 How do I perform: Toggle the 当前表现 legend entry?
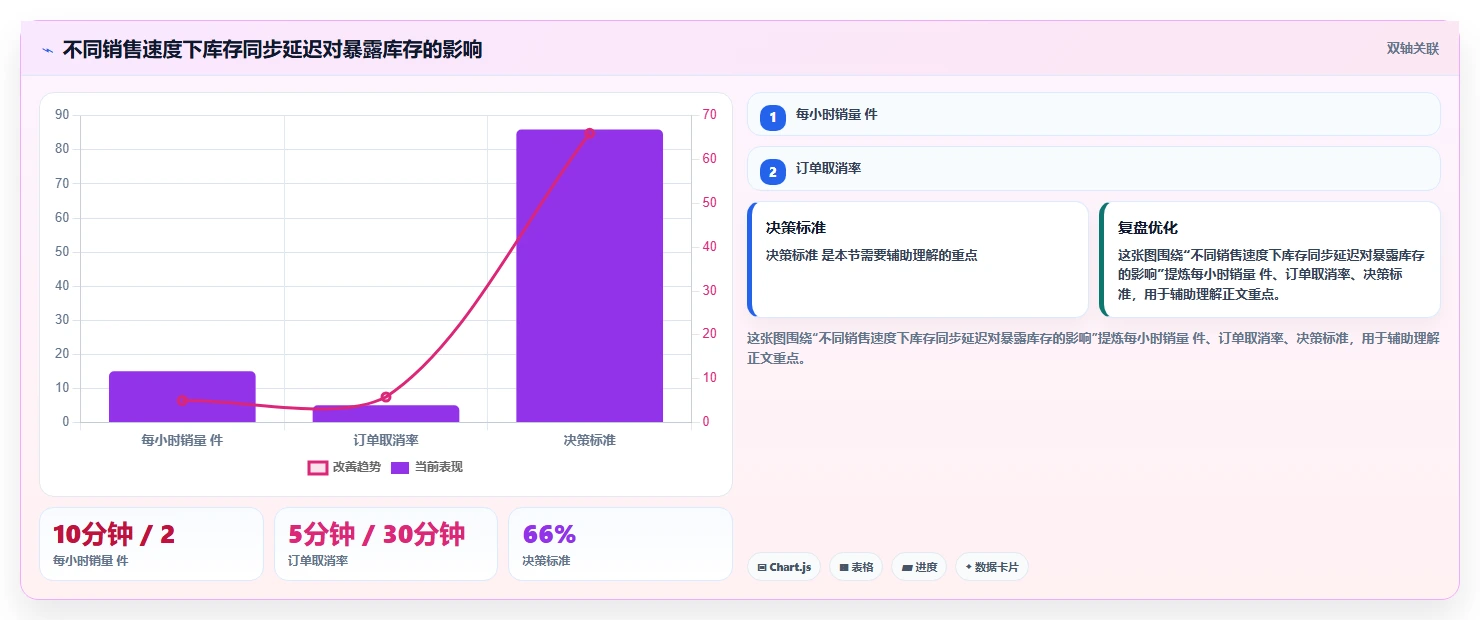tap(427, 467)
